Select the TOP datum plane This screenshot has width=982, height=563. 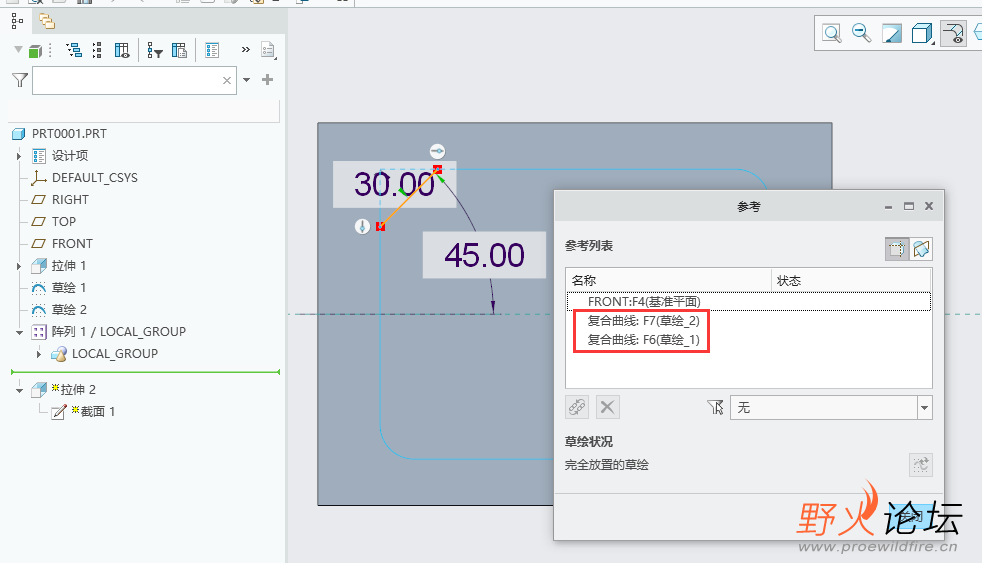point(64,222)
